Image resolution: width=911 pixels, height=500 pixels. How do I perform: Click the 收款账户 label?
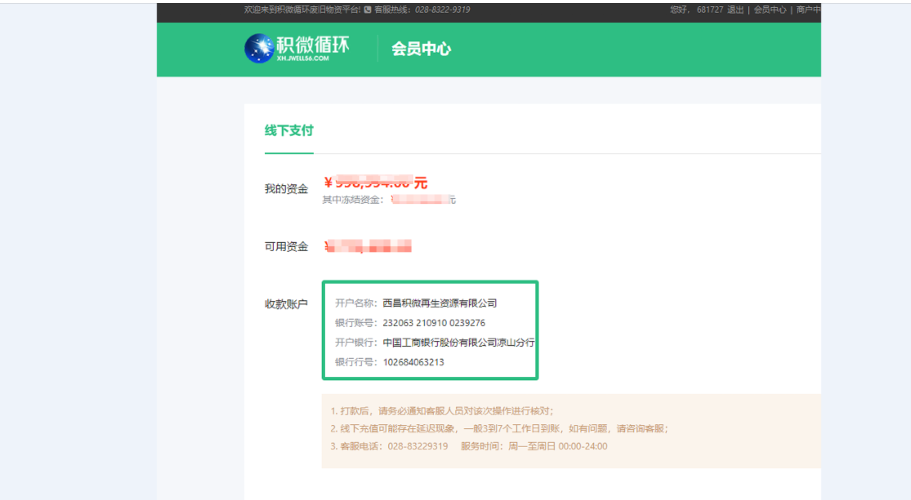click(286, 304)
